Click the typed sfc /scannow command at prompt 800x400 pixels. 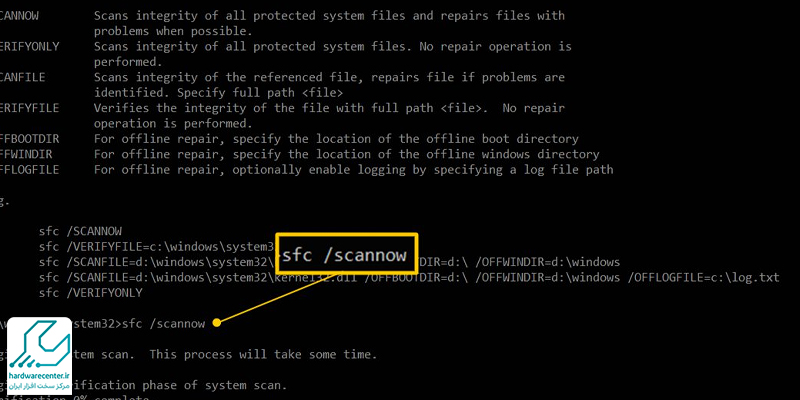163,323
